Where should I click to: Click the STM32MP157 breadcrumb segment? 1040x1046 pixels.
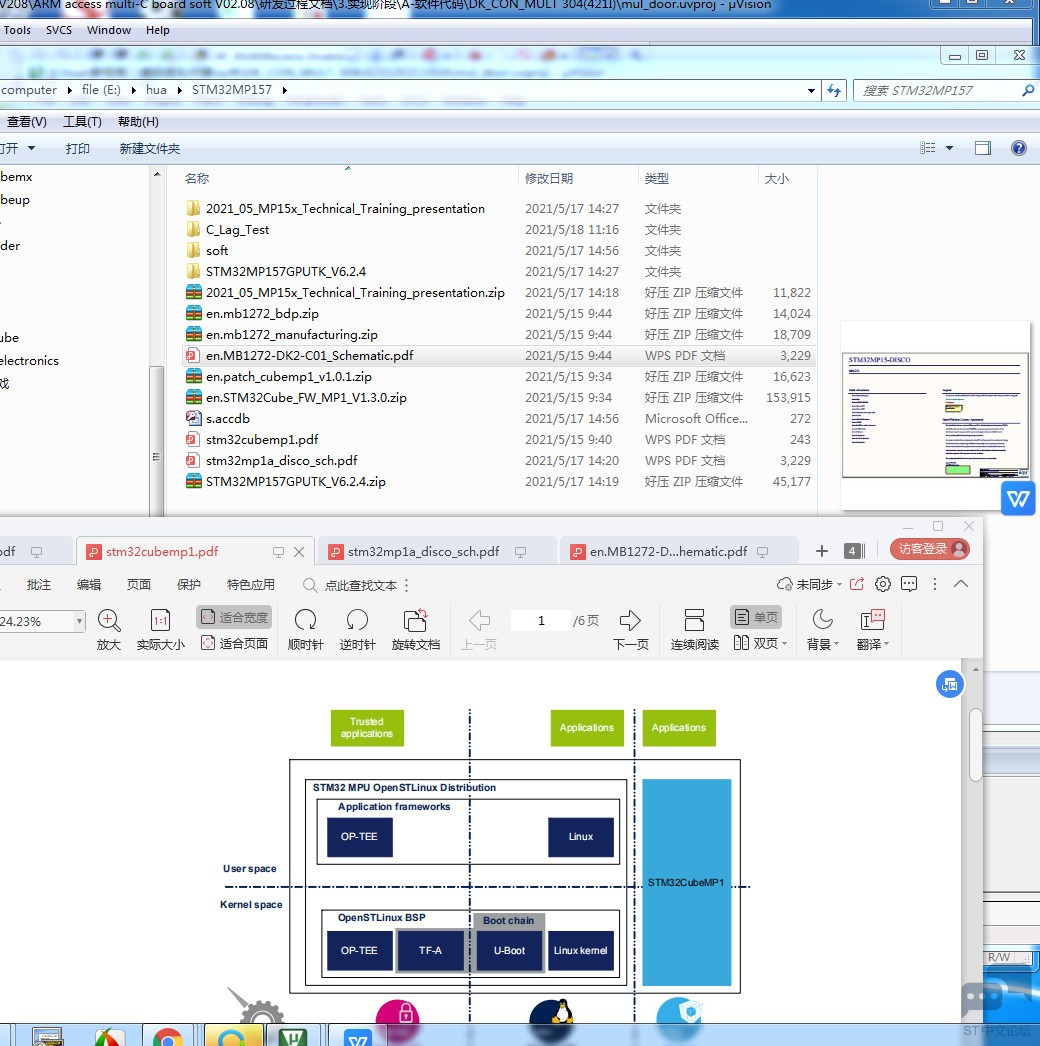click(231, 90)
